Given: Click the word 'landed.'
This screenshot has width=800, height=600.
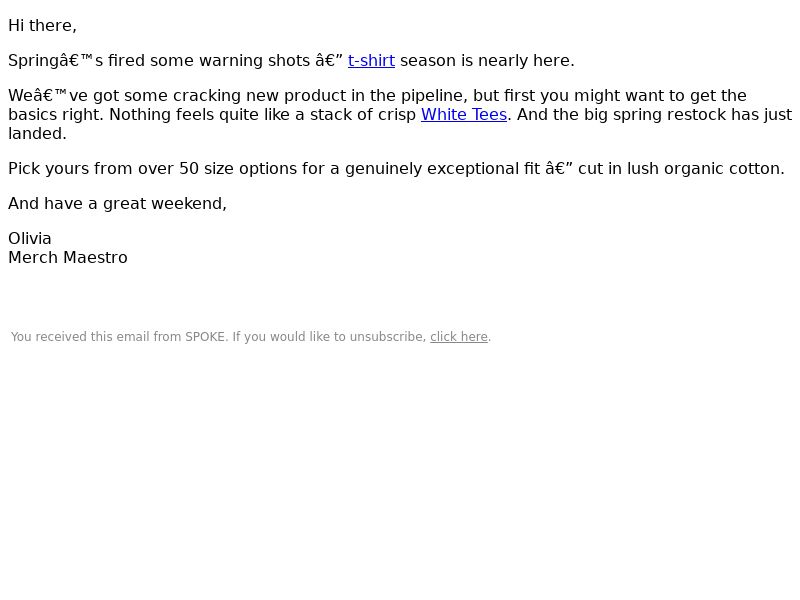Looking at the screenshot, I should click(x=37, y=134).
